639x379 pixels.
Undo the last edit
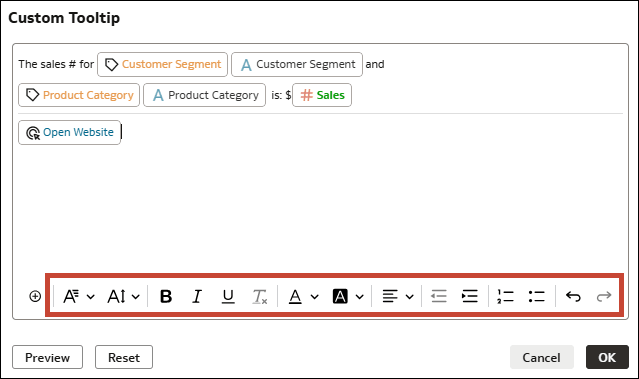tap(573, 296)
